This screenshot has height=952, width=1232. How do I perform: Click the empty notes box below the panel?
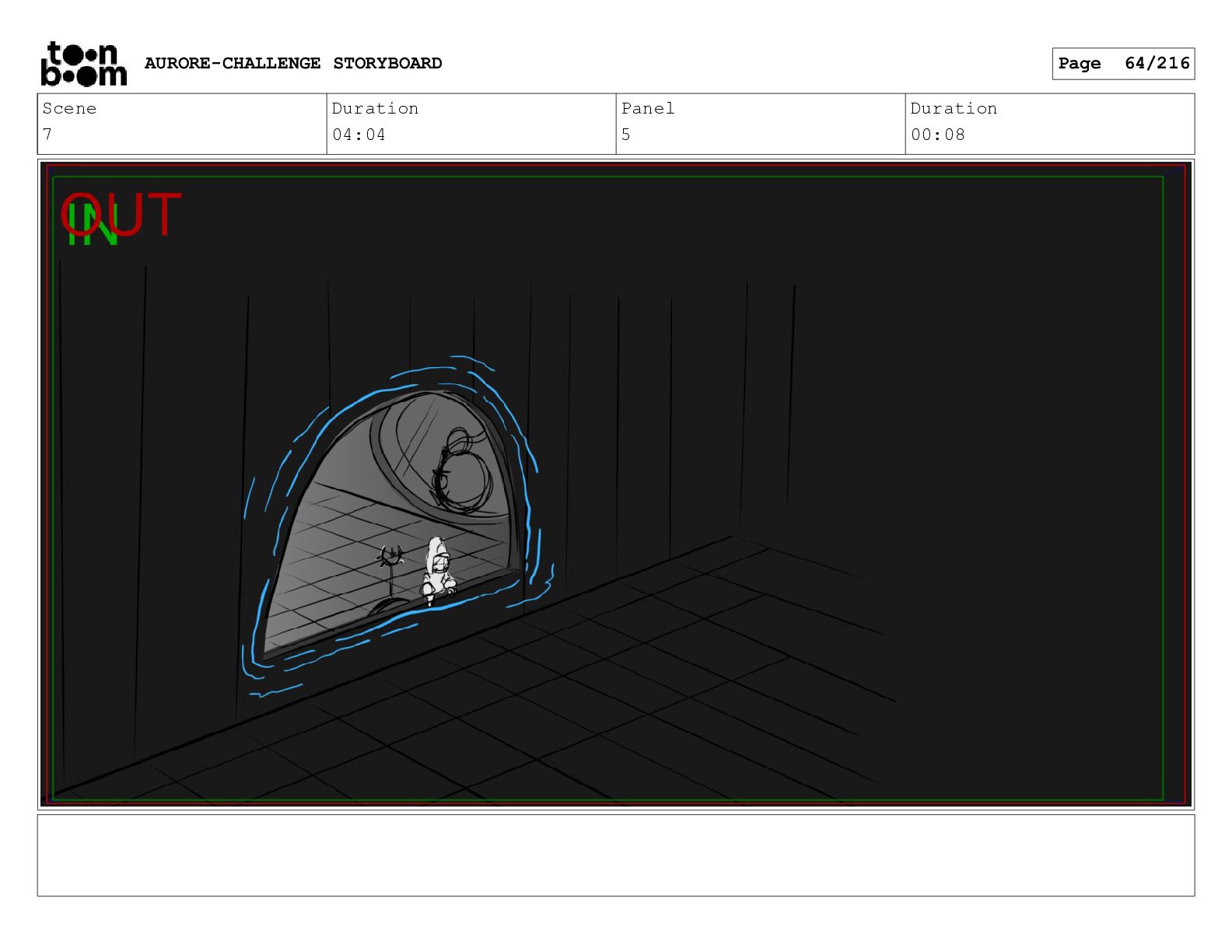coord(616,856)
